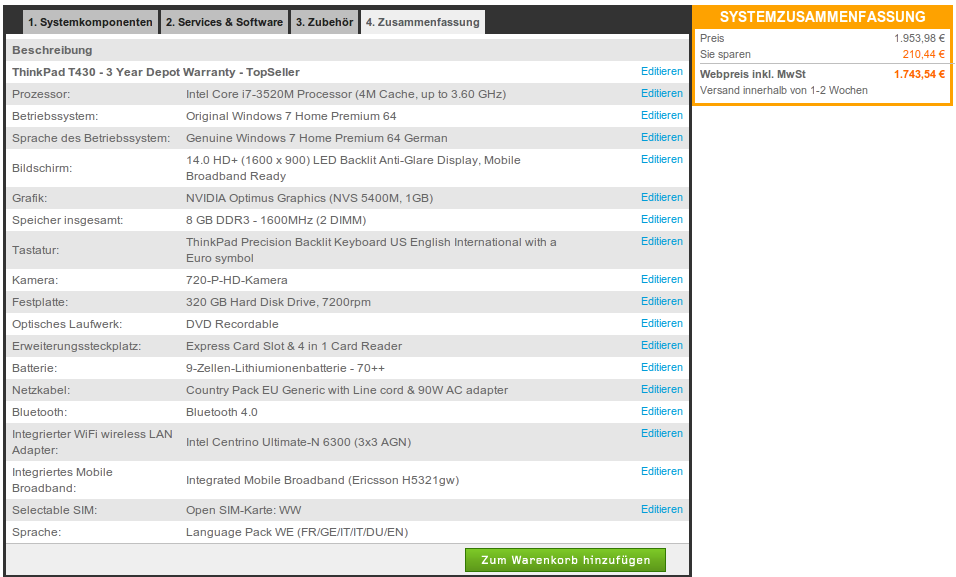Click the Preis value 1.953,98 €
This screenshot has width=956, height=577.
point(919,38)
